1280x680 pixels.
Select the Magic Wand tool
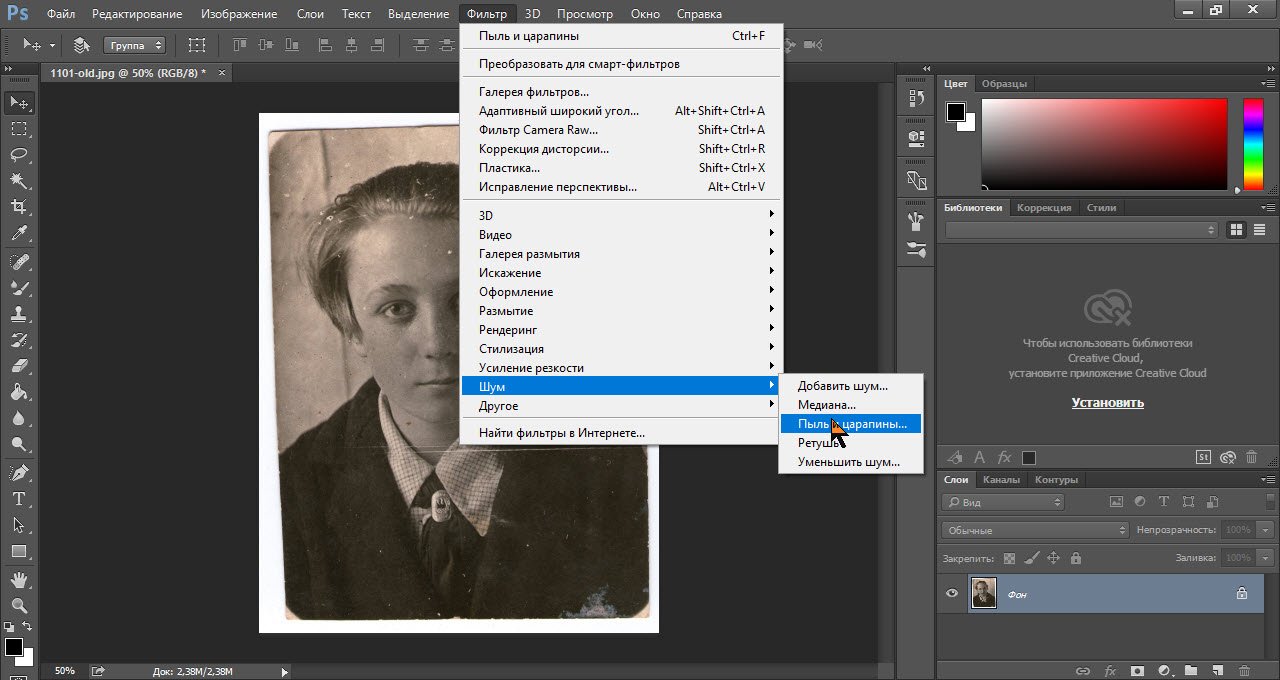click(x=18, y=181)
